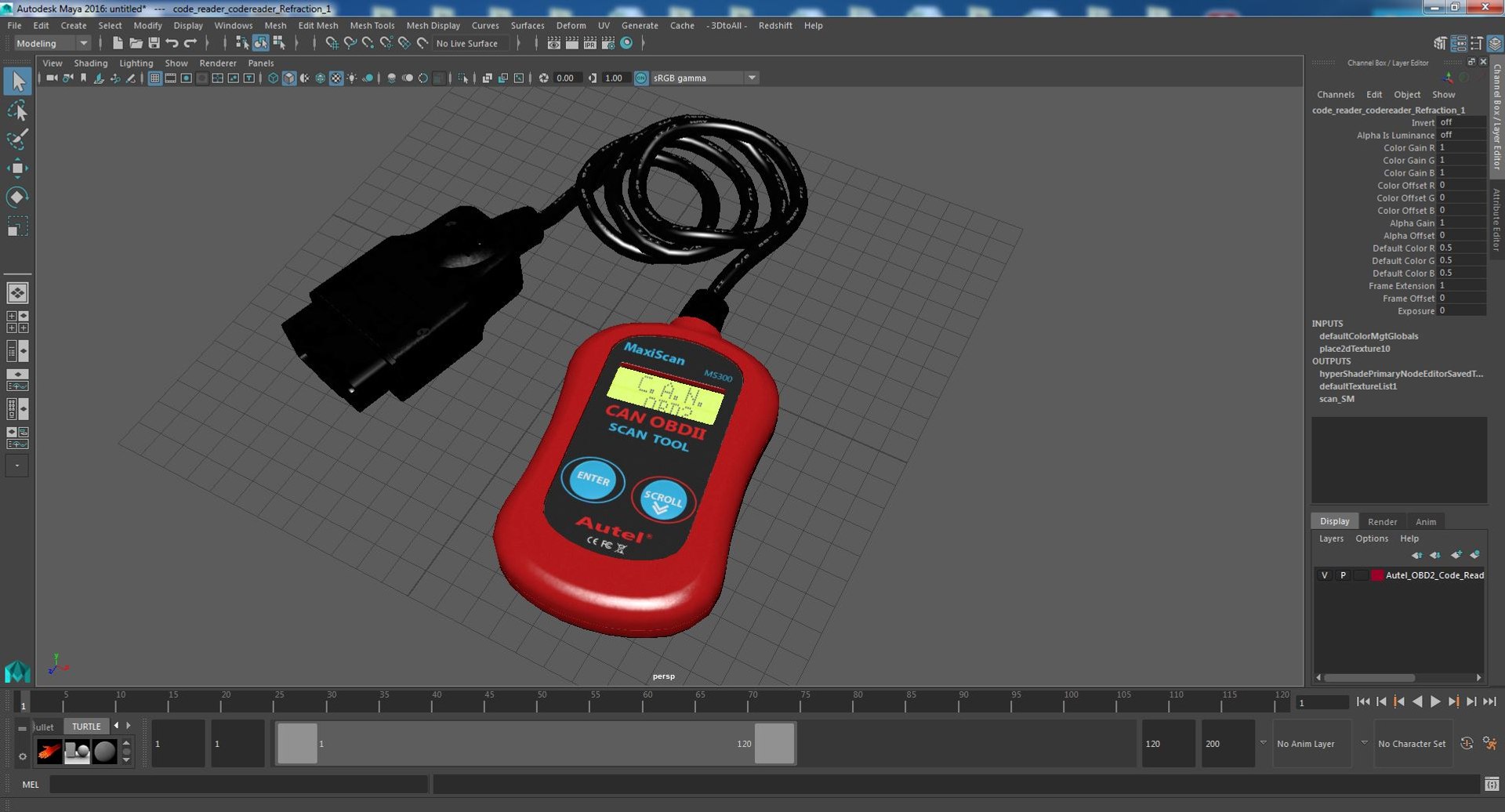1505x812 pixels.
Task: Open Render Settings window
Action: [x=607, y=43]
